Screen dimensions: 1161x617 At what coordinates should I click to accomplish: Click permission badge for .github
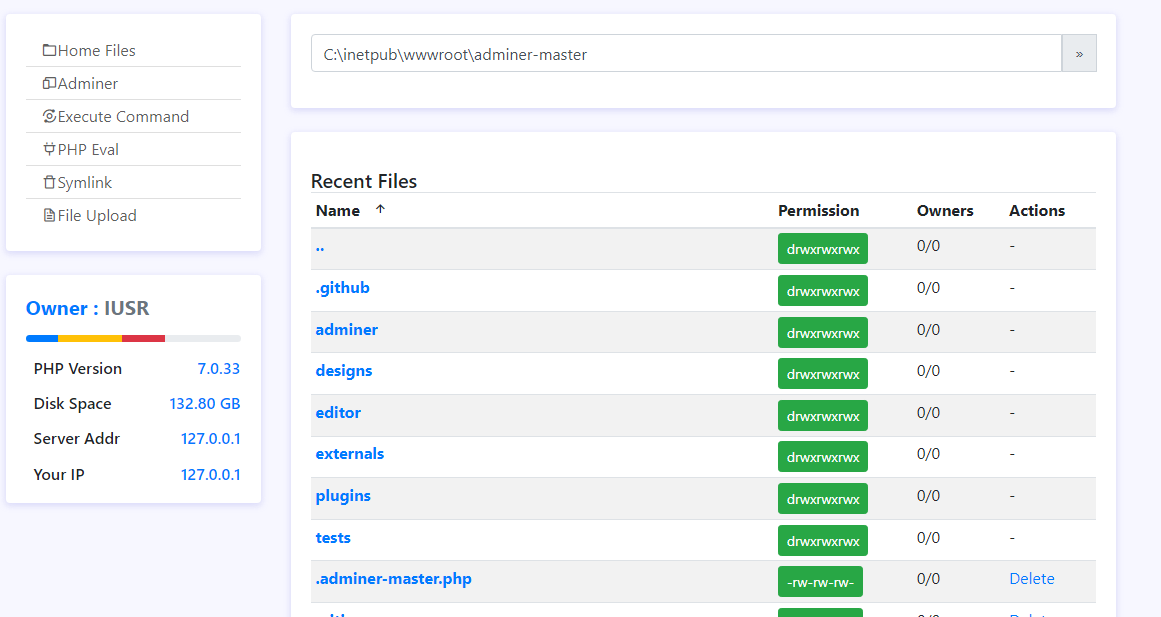point(823,291)
